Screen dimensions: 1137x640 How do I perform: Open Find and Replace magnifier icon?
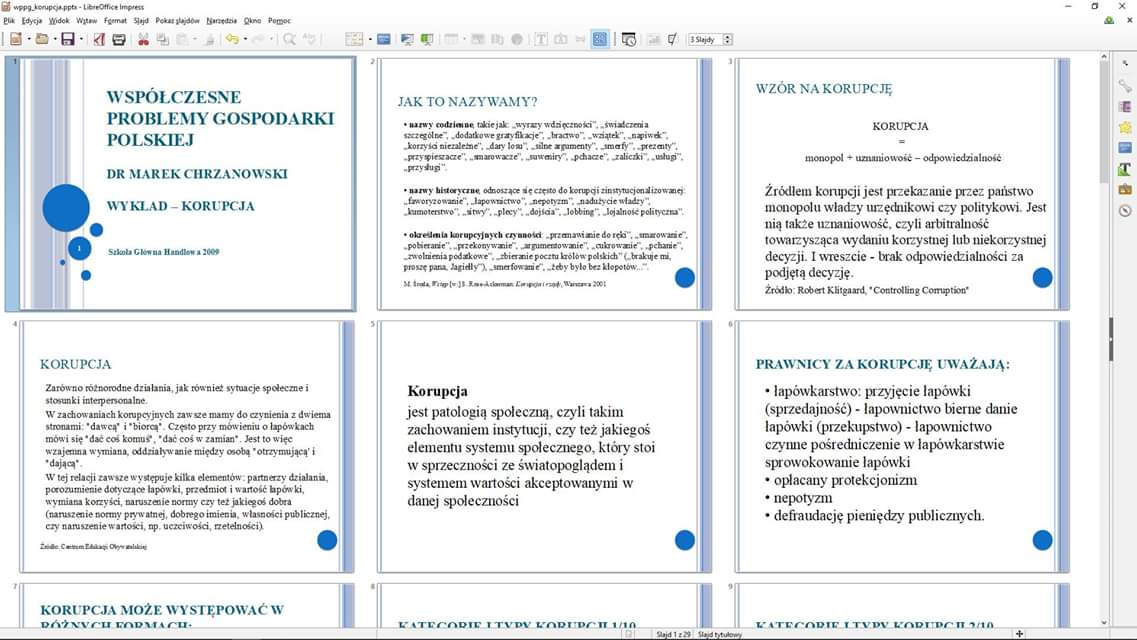click(x=289, y=39)
